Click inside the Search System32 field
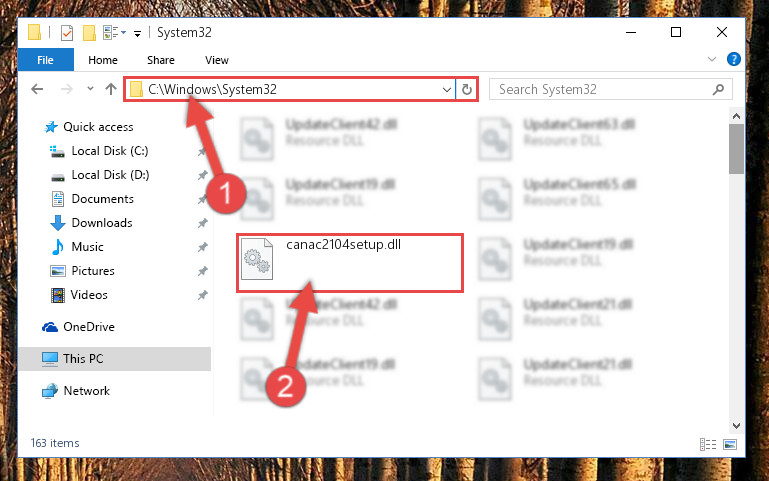769x481 pixels. point(603,89)
